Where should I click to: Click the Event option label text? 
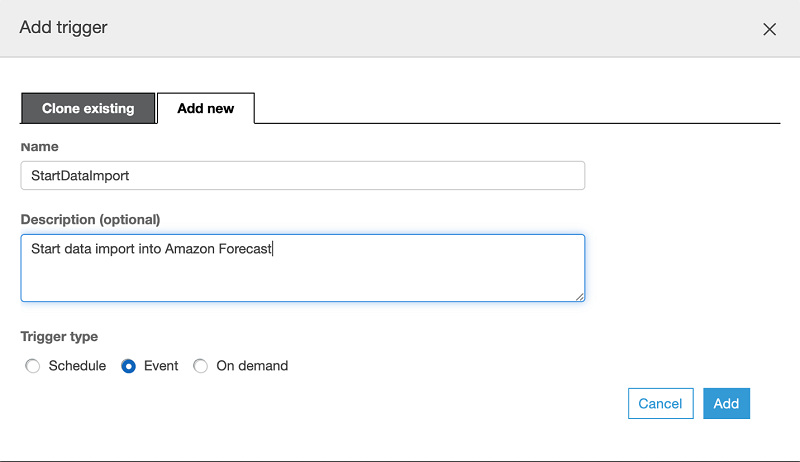pos(161,366)
